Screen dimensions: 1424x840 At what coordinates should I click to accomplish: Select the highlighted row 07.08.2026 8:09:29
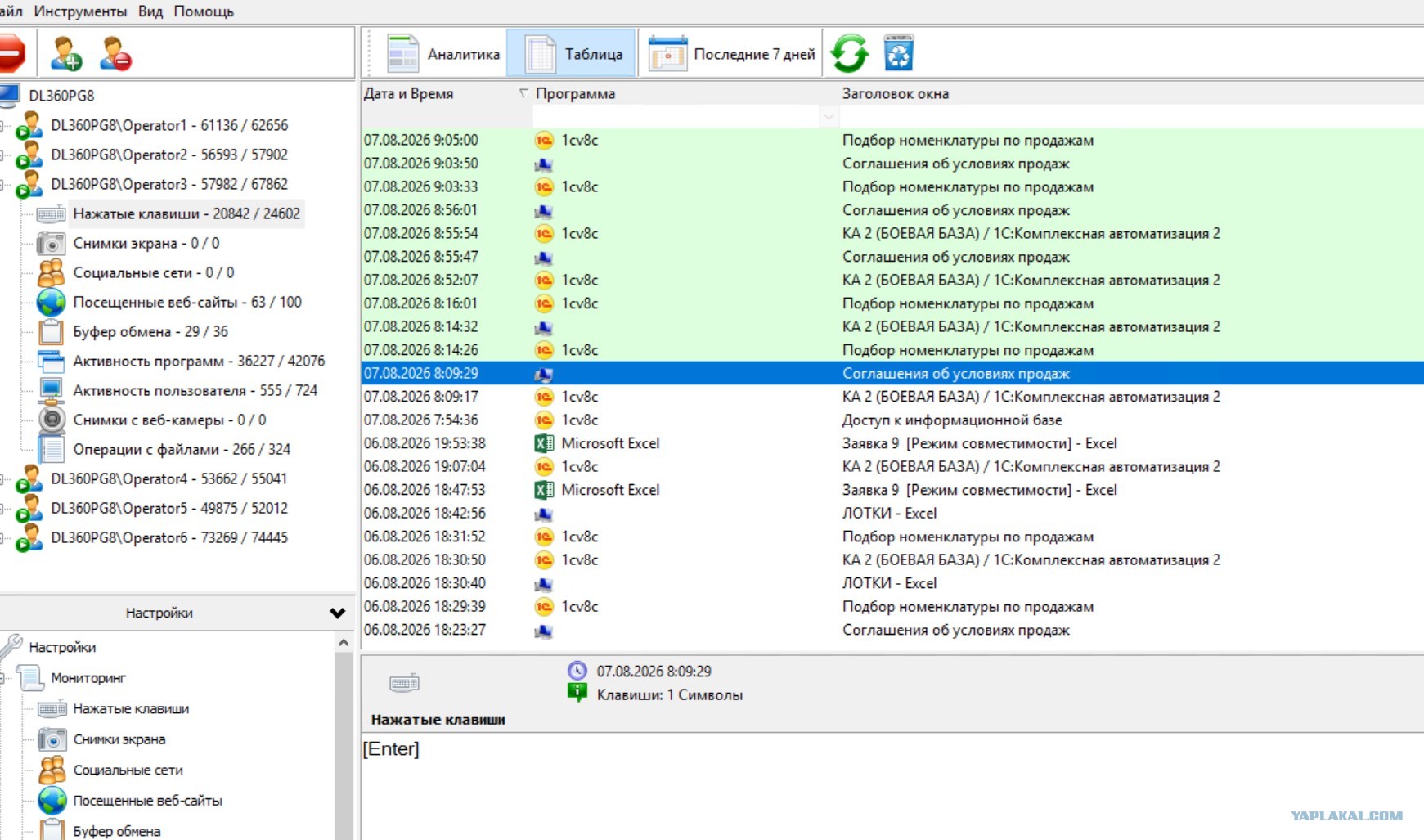[x=892, y=374]
